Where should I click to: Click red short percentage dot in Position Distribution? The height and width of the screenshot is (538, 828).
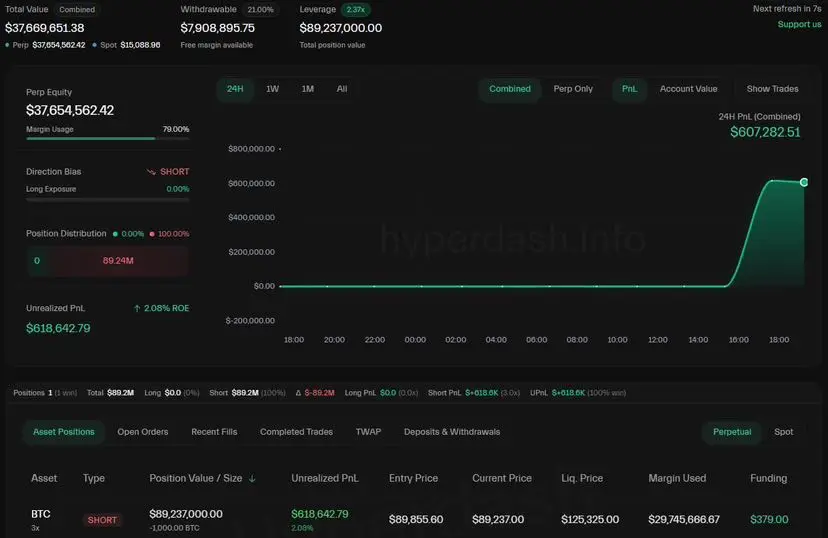[152, 234]
